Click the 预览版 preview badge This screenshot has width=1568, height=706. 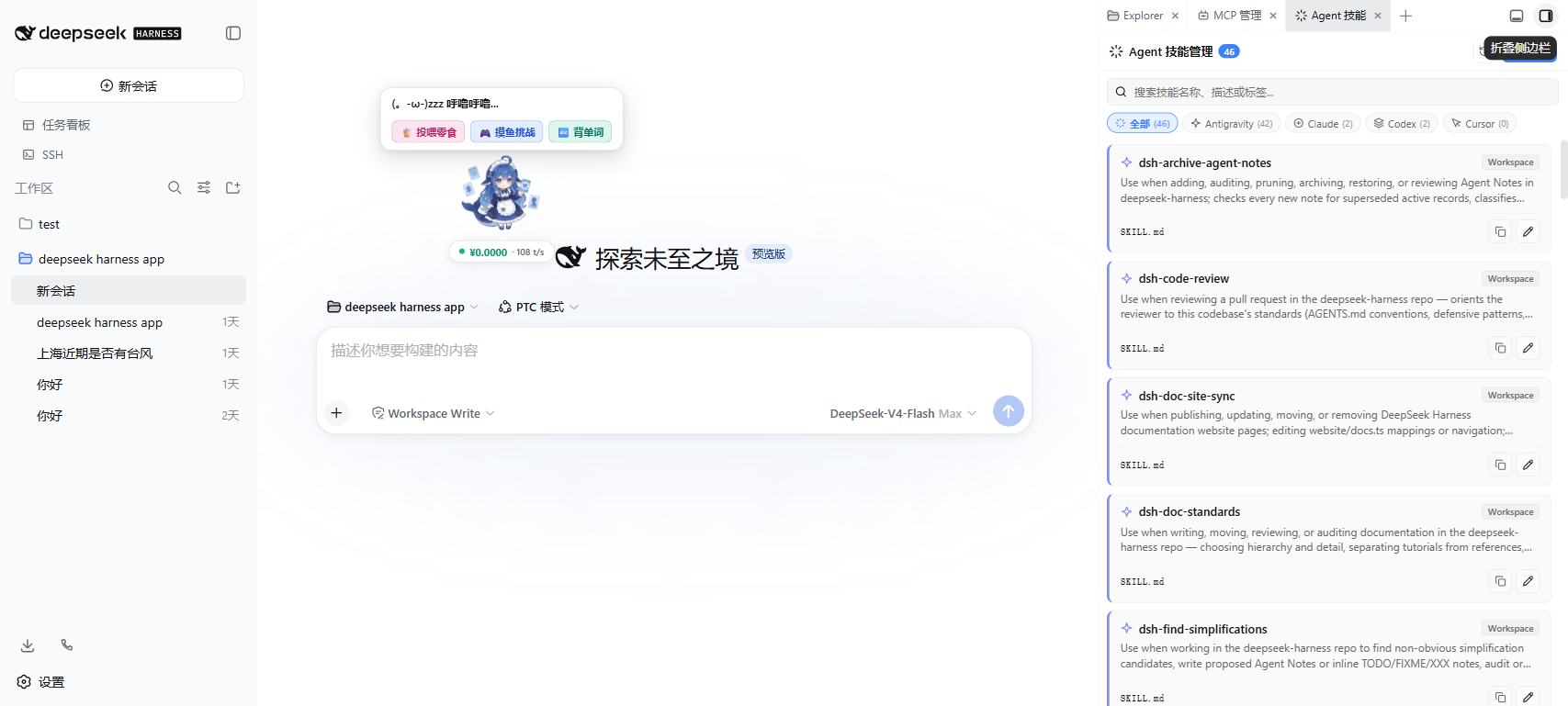(769, 254)
